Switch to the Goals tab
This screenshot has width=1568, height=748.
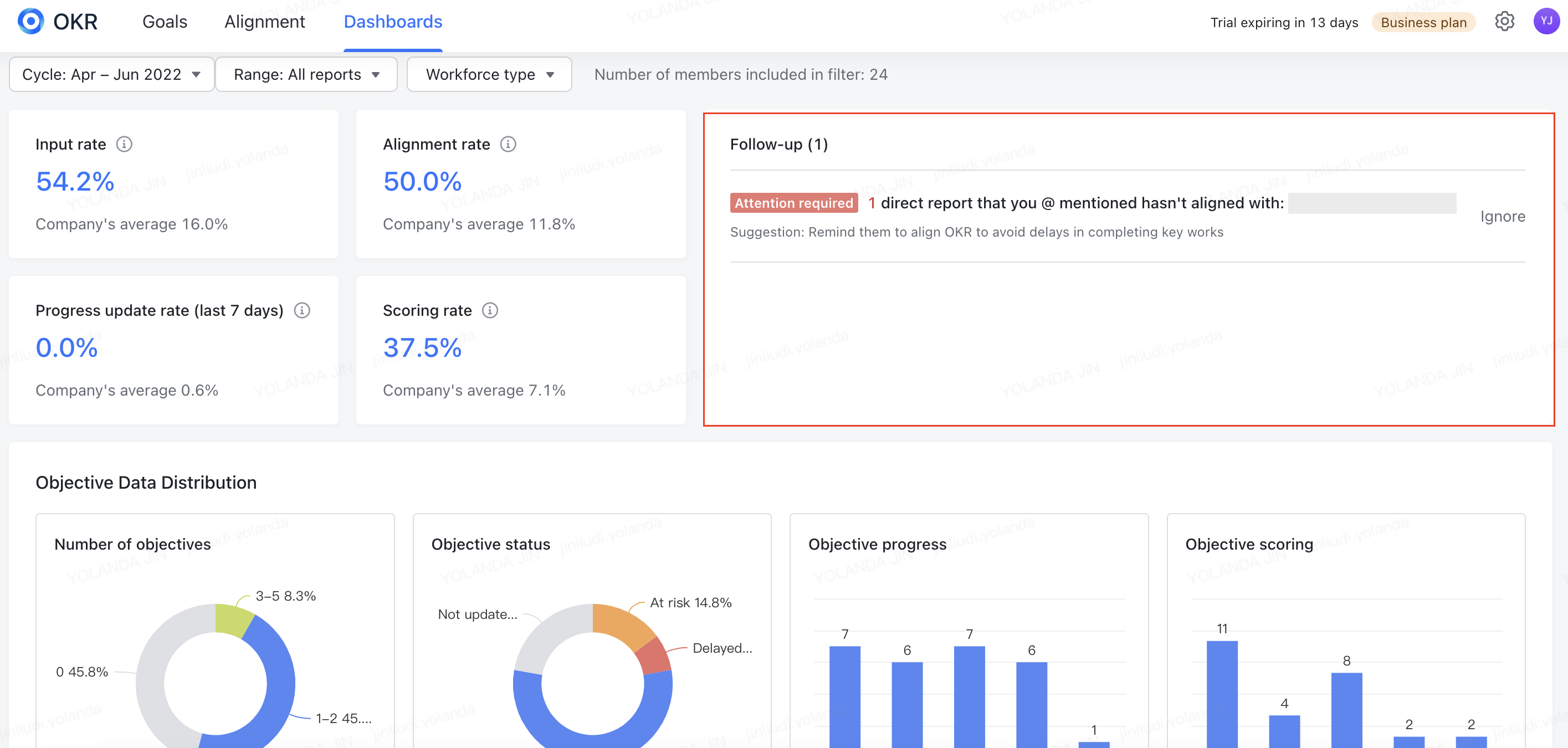(x=165, y=22)
